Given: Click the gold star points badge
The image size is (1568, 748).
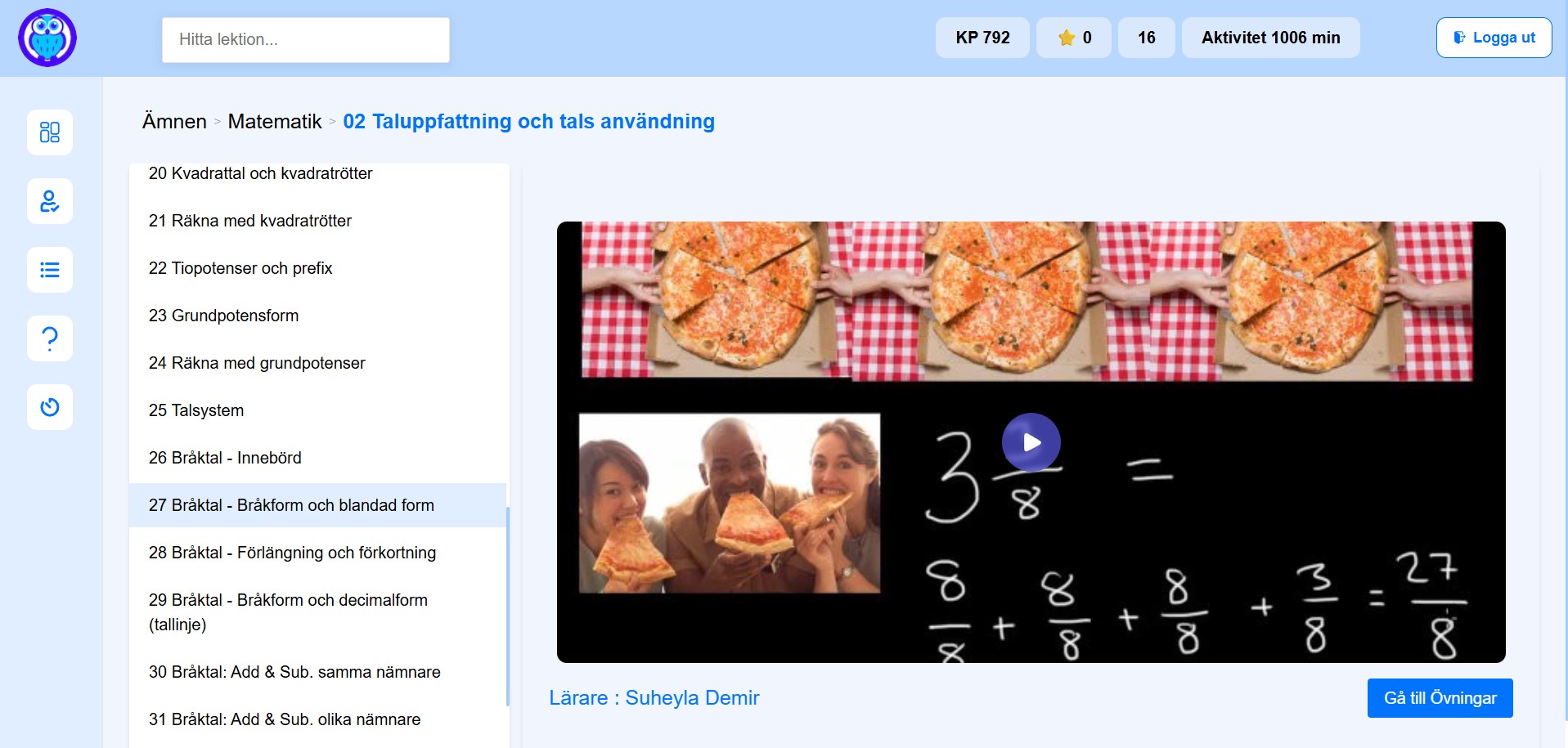Looking at the screenshot, I should pyautogui.click(x=1073, y=38).
